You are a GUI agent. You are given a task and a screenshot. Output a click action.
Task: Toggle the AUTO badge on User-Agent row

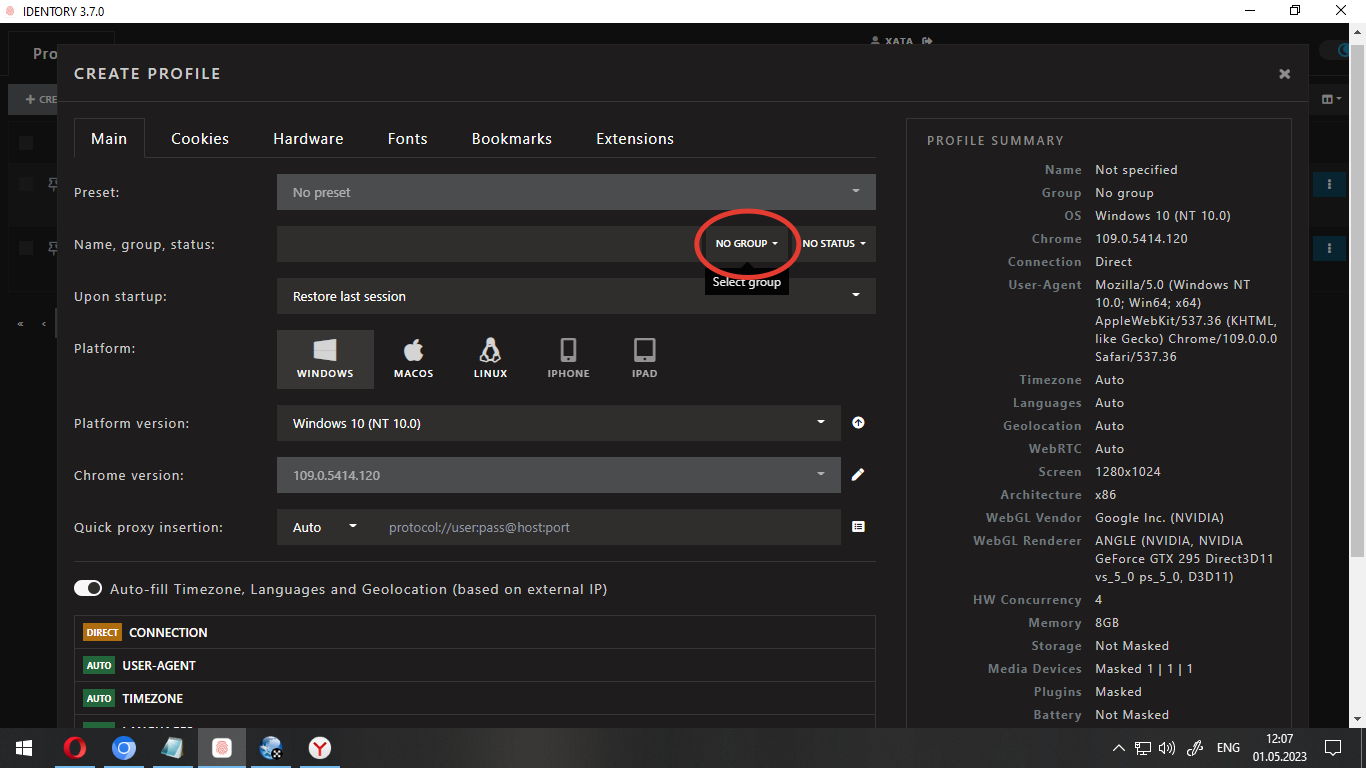click(x=99, y=666)
